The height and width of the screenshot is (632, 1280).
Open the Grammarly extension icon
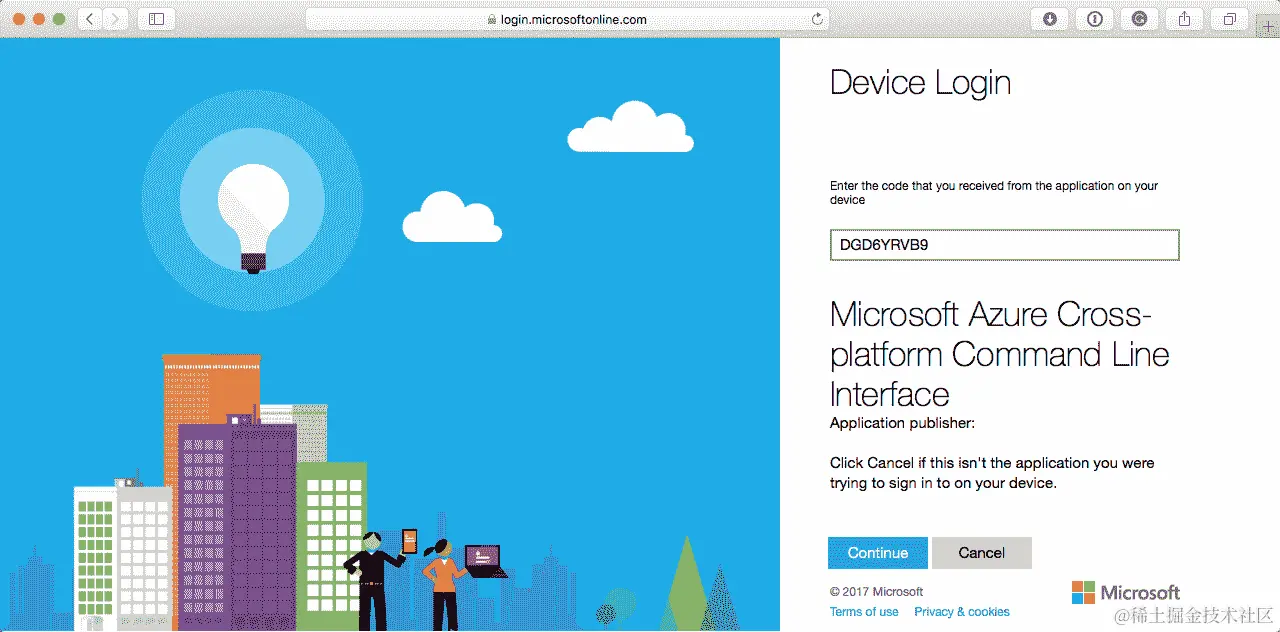click(x=1140, y=19)
